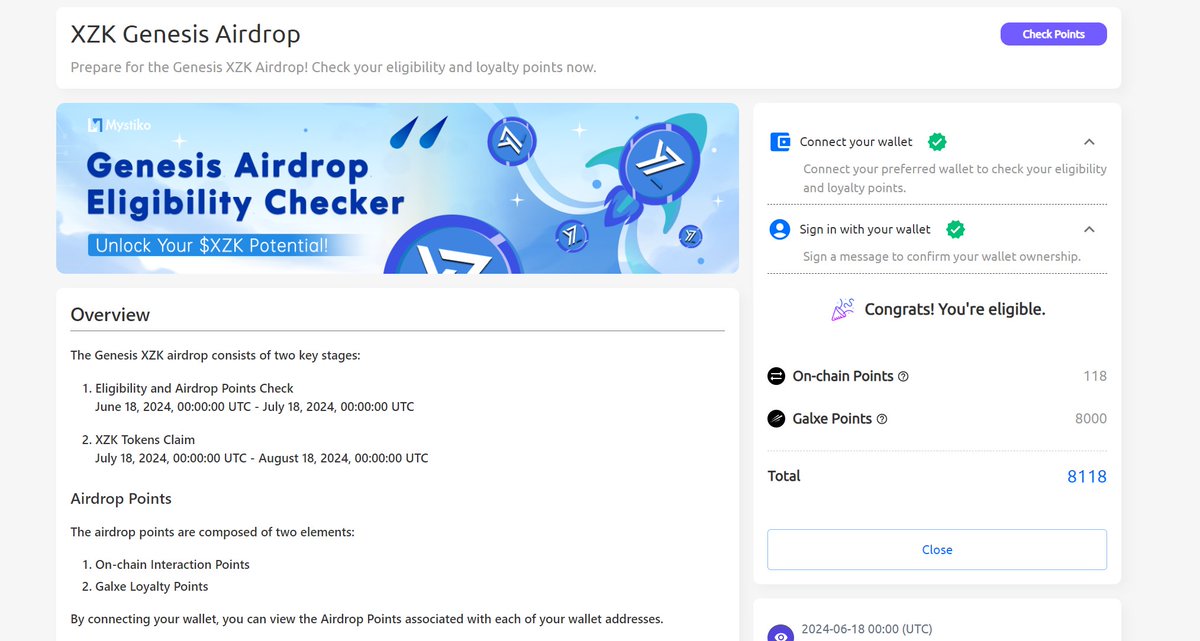Image resolution: width=1200 pixels, height=641 pixels.
Task: Click 'On-chain Interaction Points' list item
Action: pyautogui.click(x=172, y=565)
